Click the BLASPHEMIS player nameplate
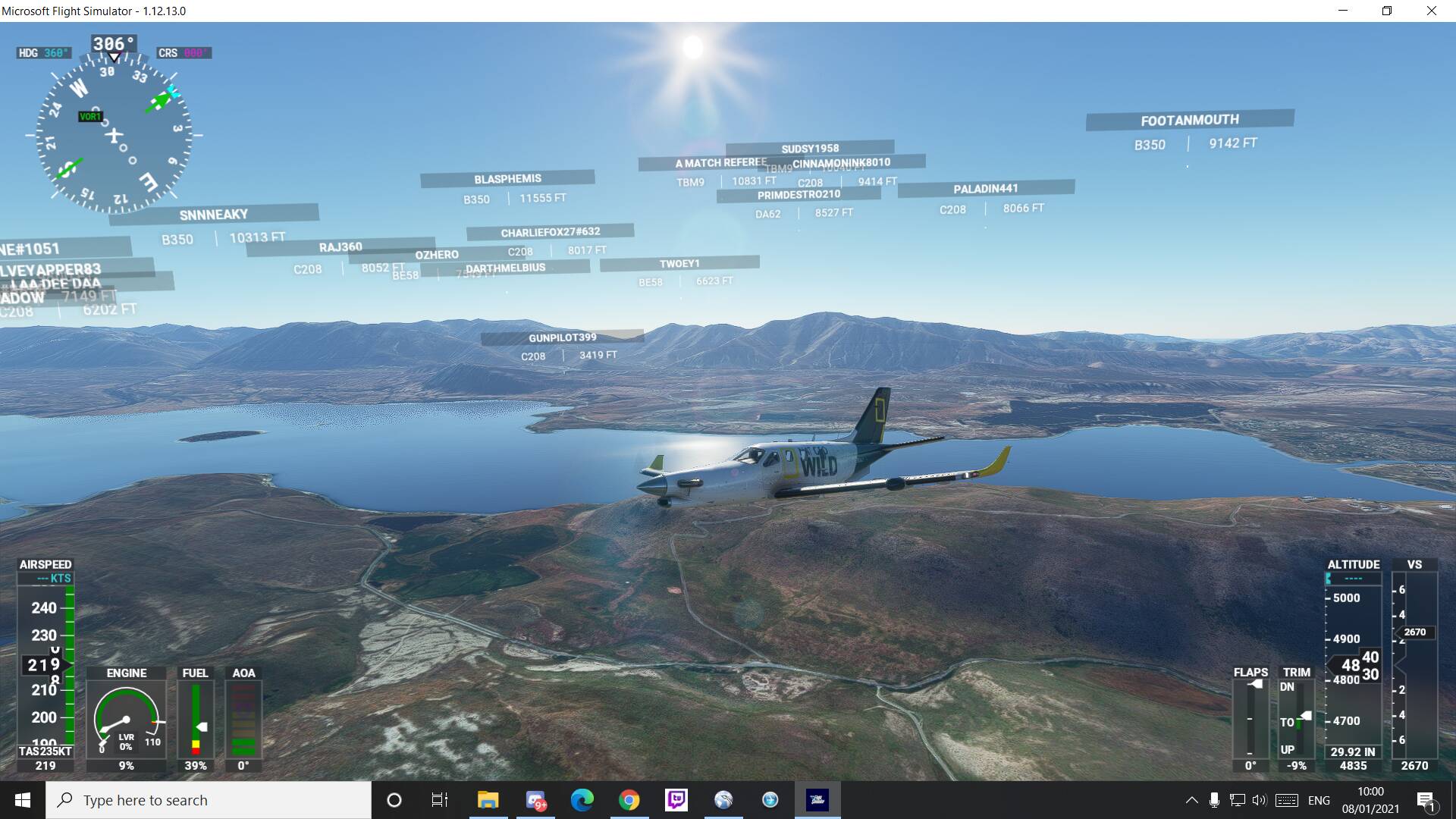 (x=507, y=179)
